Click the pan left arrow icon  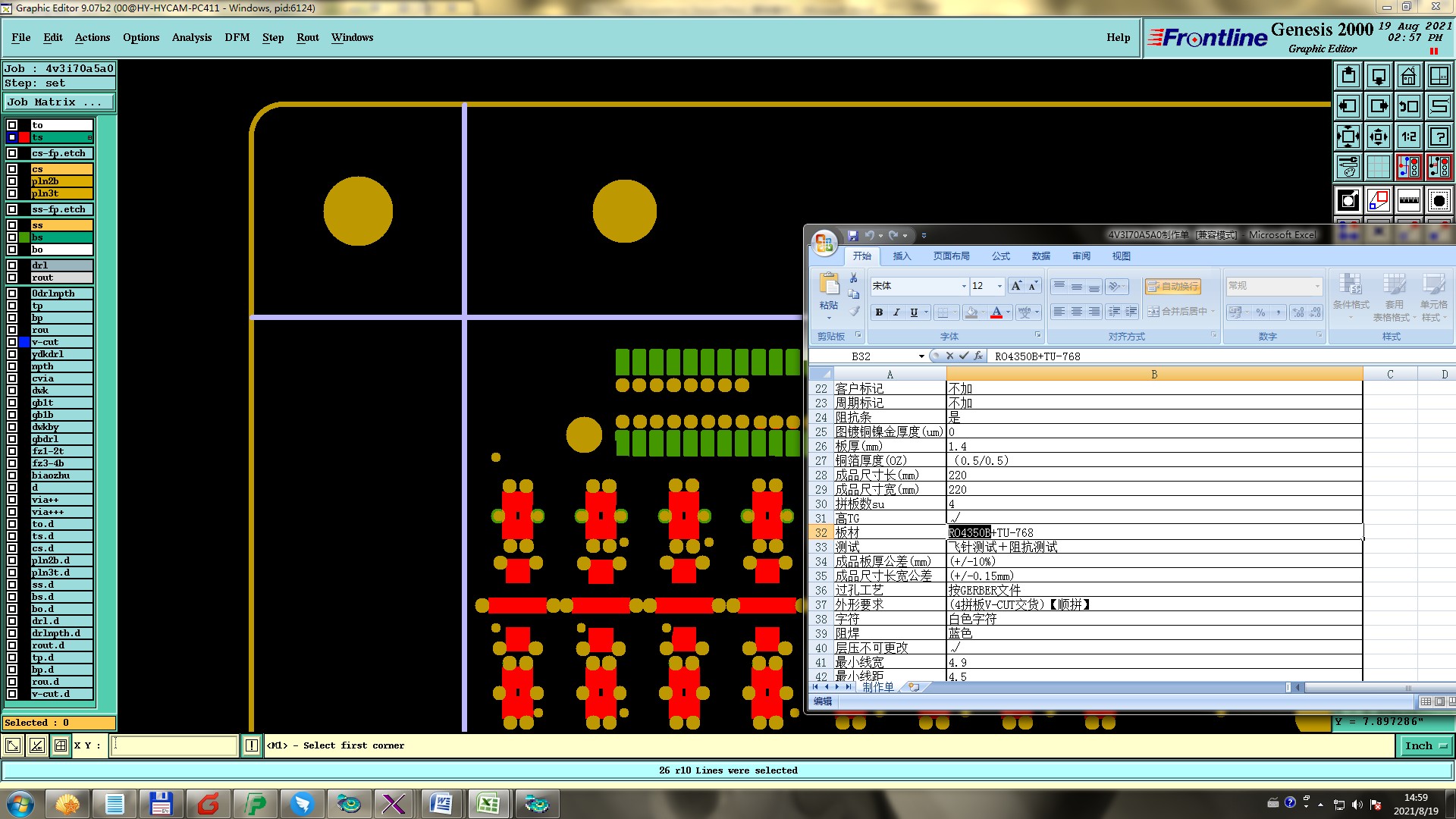pyautogui.click(x=1348, y=106)
